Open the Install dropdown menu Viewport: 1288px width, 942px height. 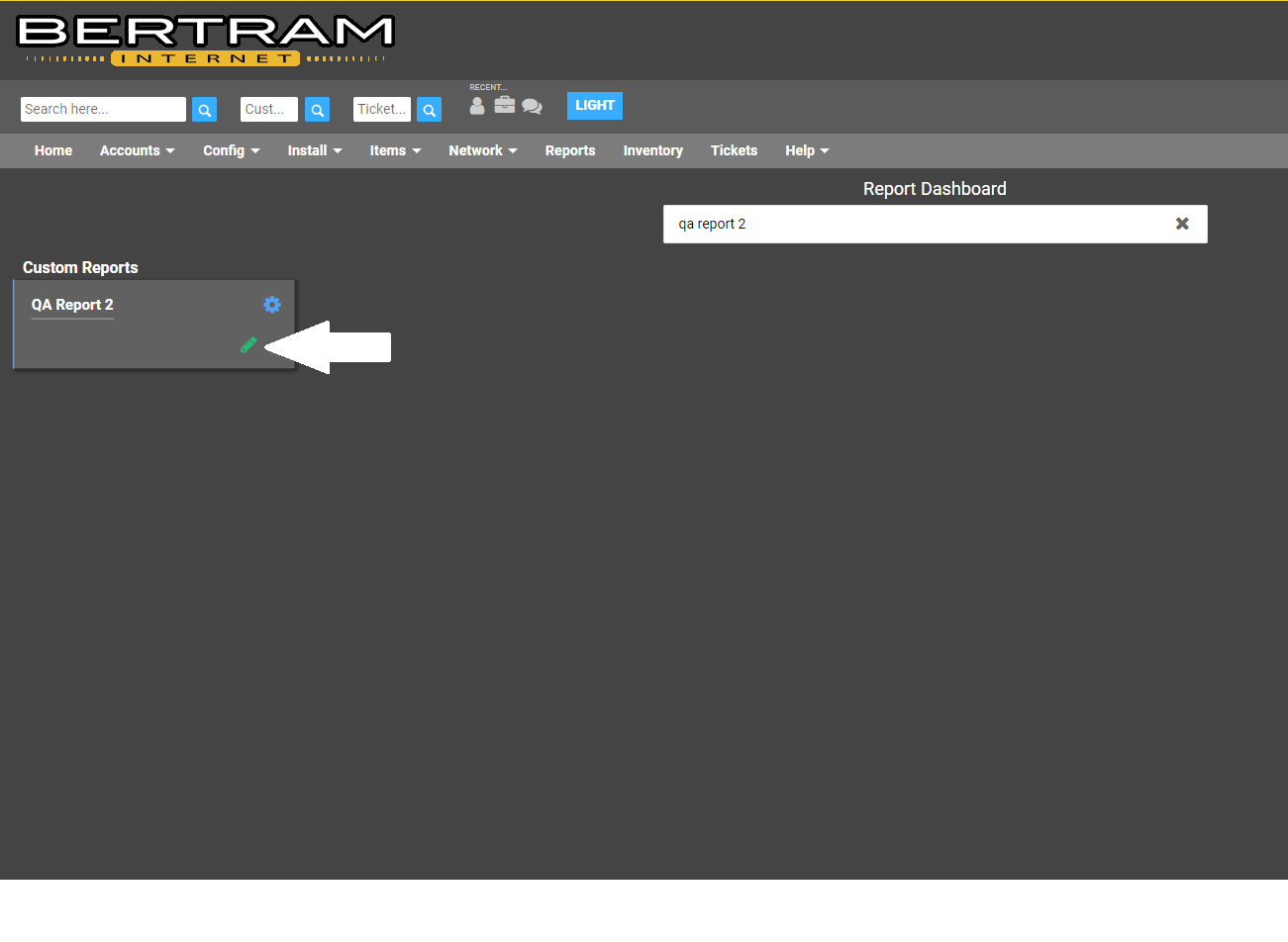click(314, 150)
